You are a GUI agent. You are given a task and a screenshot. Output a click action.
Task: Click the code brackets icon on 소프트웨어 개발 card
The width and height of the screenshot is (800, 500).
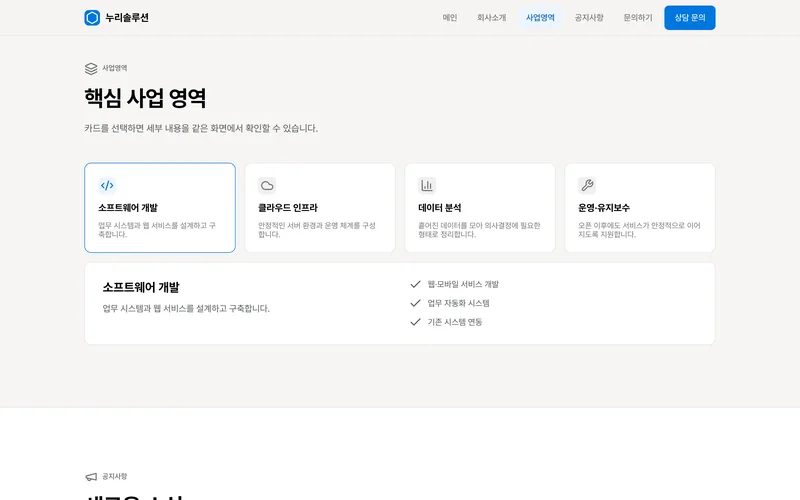(x=107, y=185)
